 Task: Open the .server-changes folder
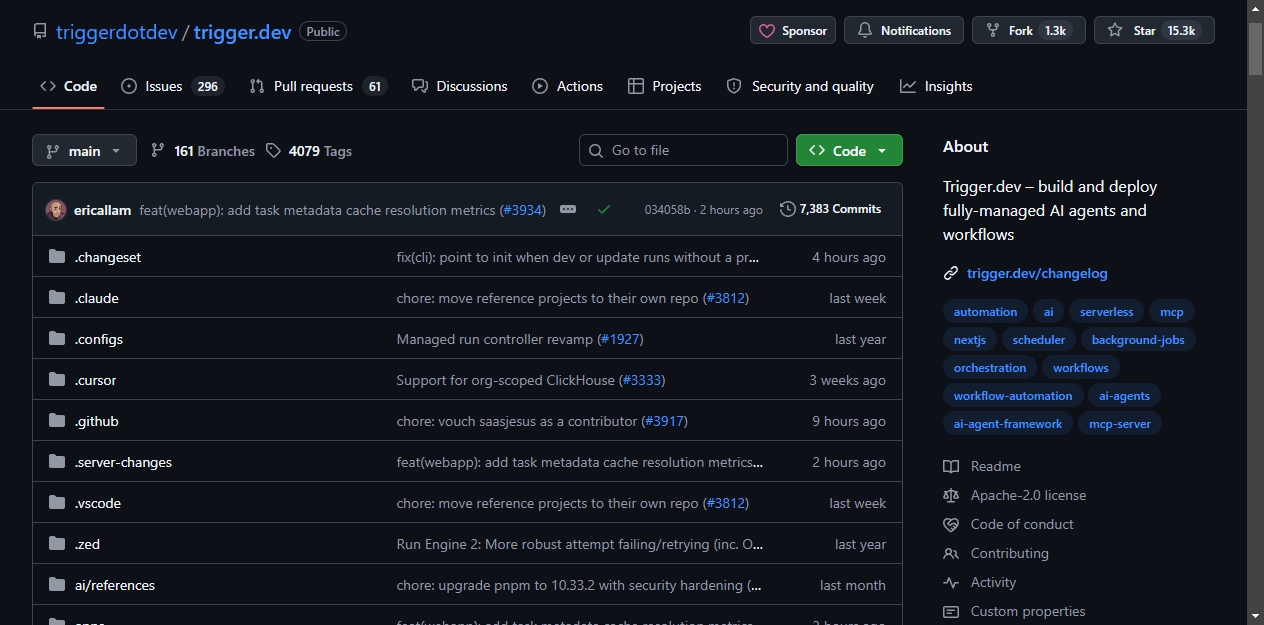pyautogui.click(x=123, y=462)
